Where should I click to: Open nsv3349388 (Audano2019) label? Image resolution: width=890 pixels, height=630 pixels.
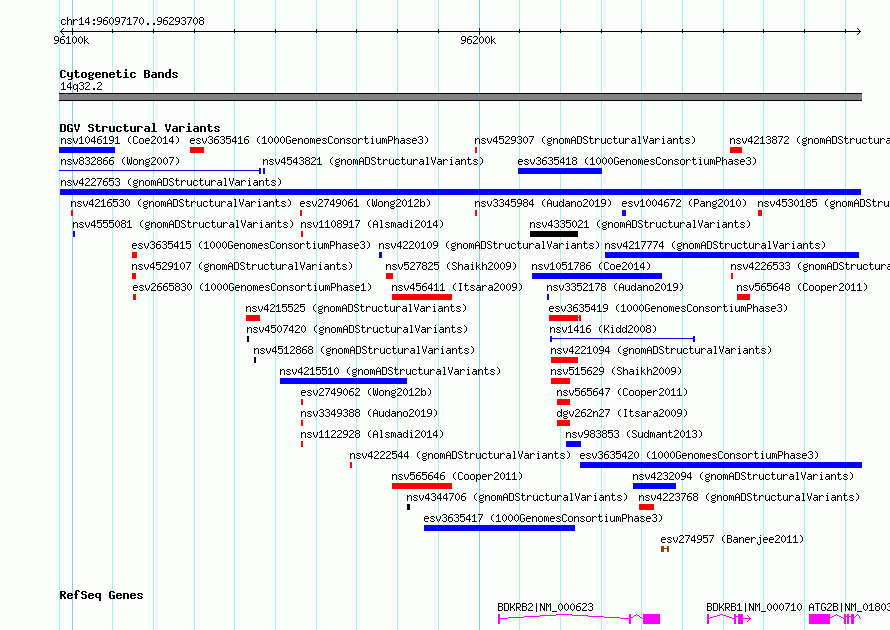tap(369, 413)
